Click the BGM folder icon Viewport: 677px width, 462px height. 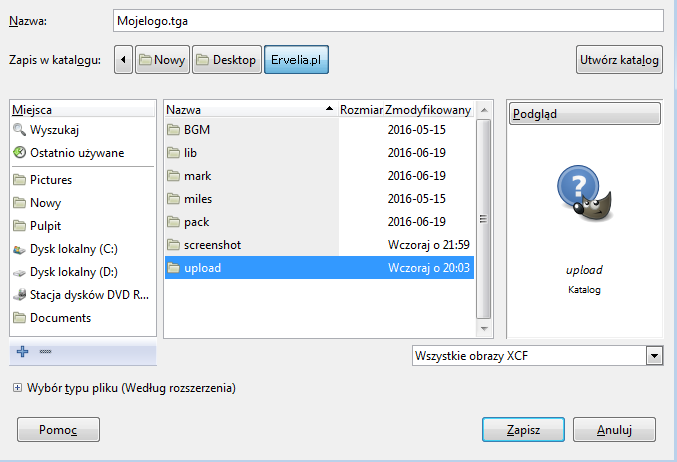tap(173, 130)
